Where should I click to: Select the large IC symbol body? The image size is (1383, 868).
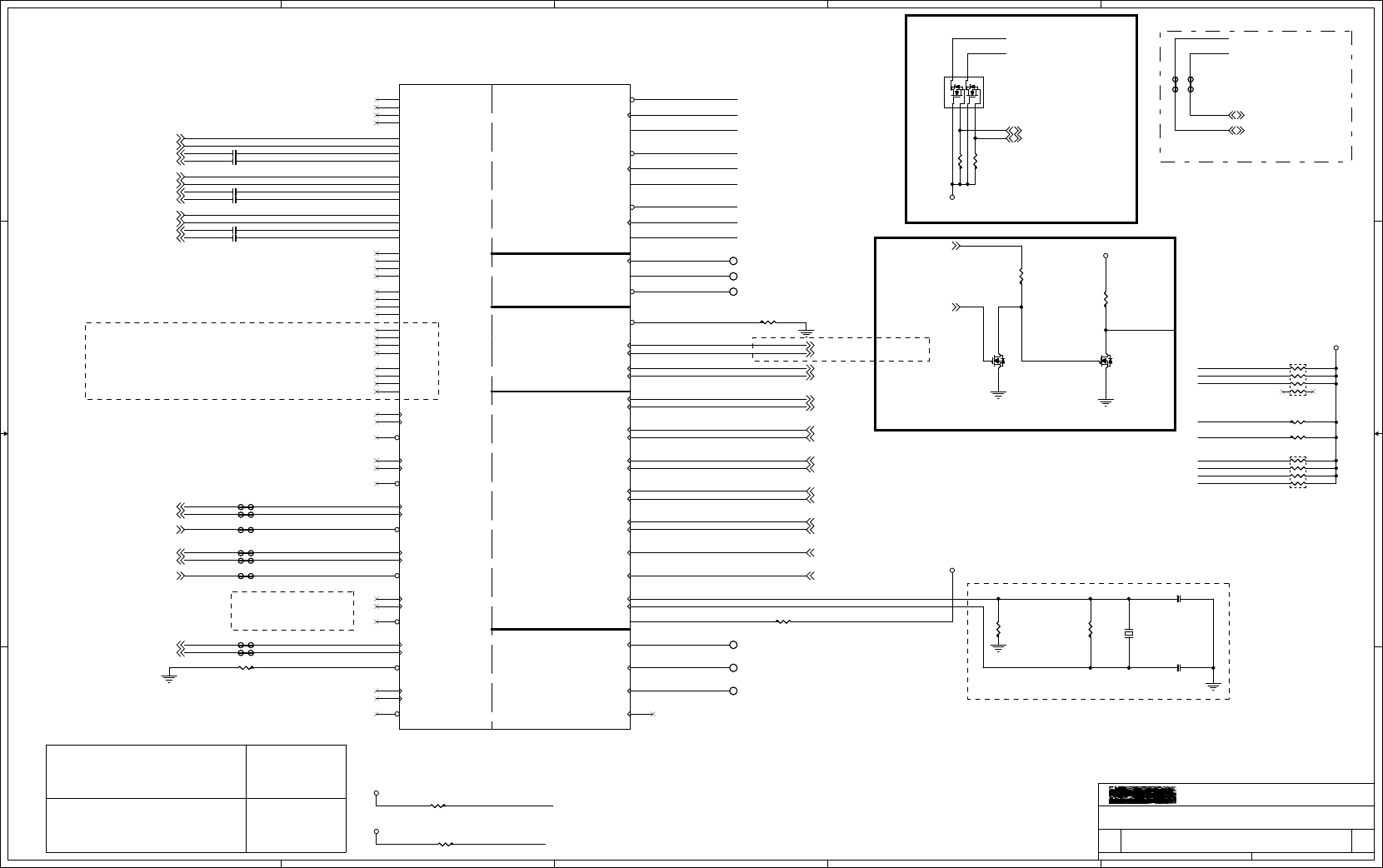click(x=515, y=407)
